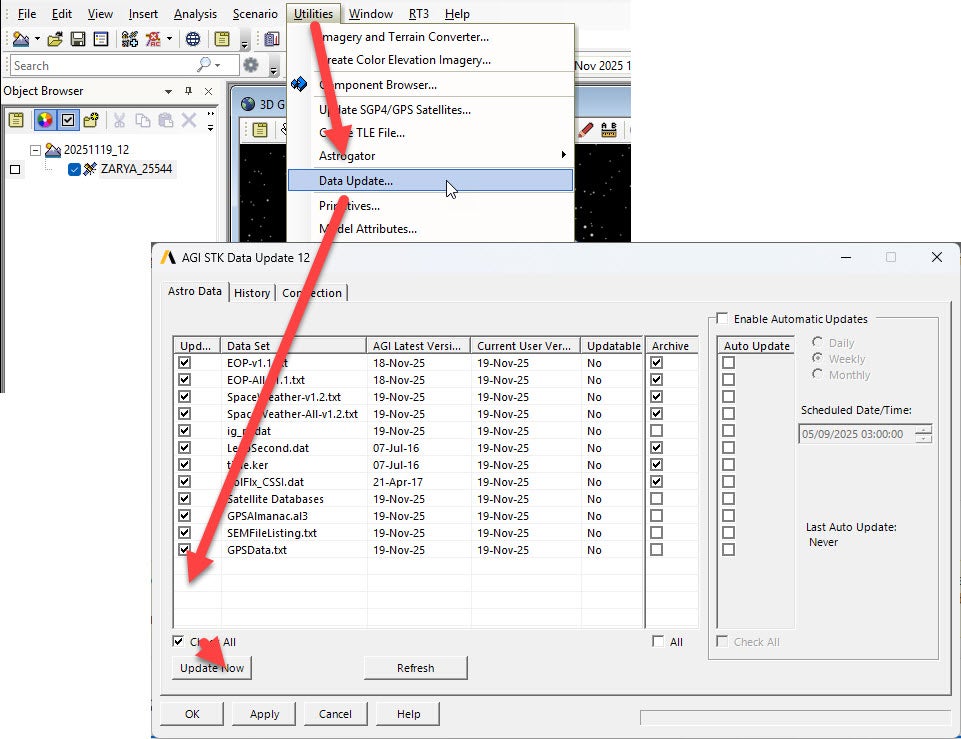This screenshot has width=961, height=739.
Task: Click the 3D Graphics window globe icon
Action: pyautogui.click(x=248, y=104)
